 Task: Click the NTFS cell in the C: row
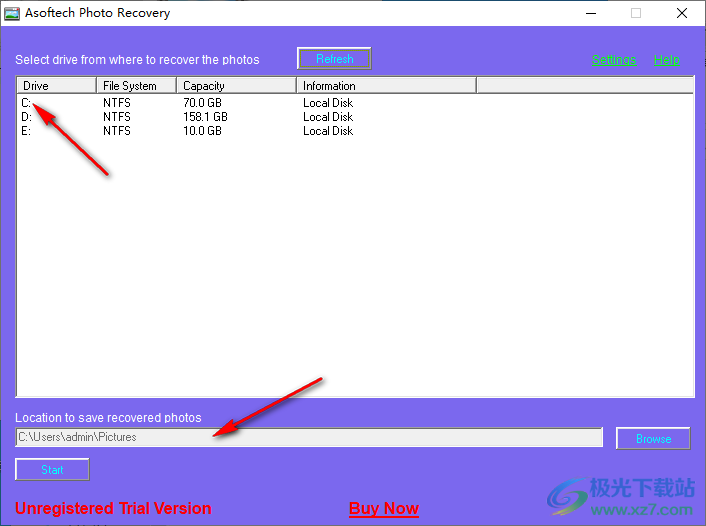pyautogui.click(x=117, y=103)
